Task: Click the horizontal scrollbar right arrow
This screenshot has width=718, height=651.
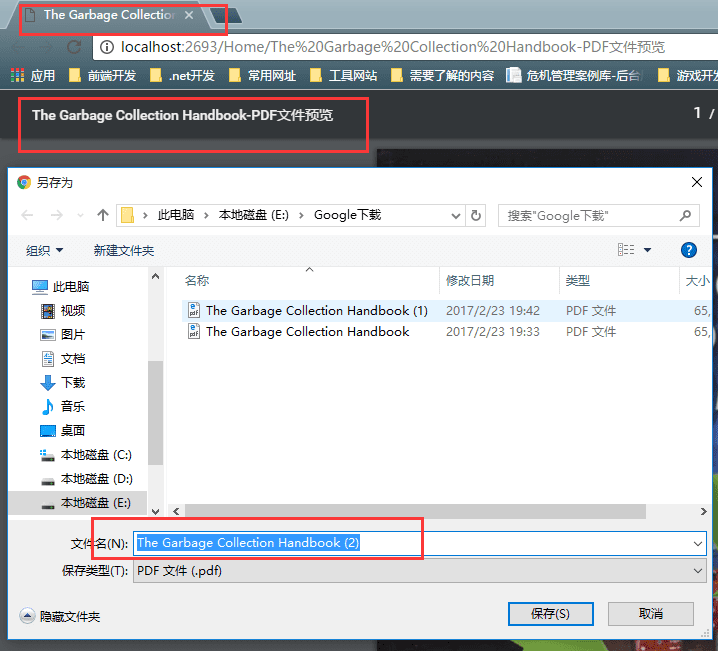Action: click(x=703, y=511)
